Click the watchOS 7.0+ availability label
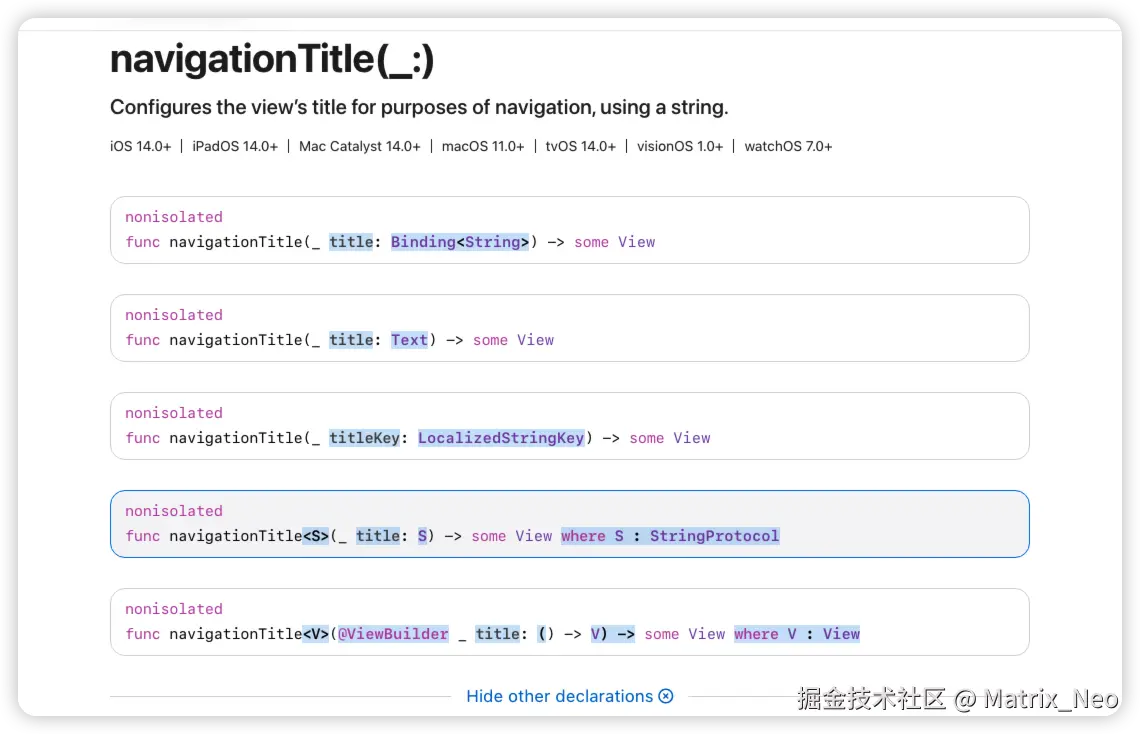Viewport: 1140px width, 734px height. [788, 146]
